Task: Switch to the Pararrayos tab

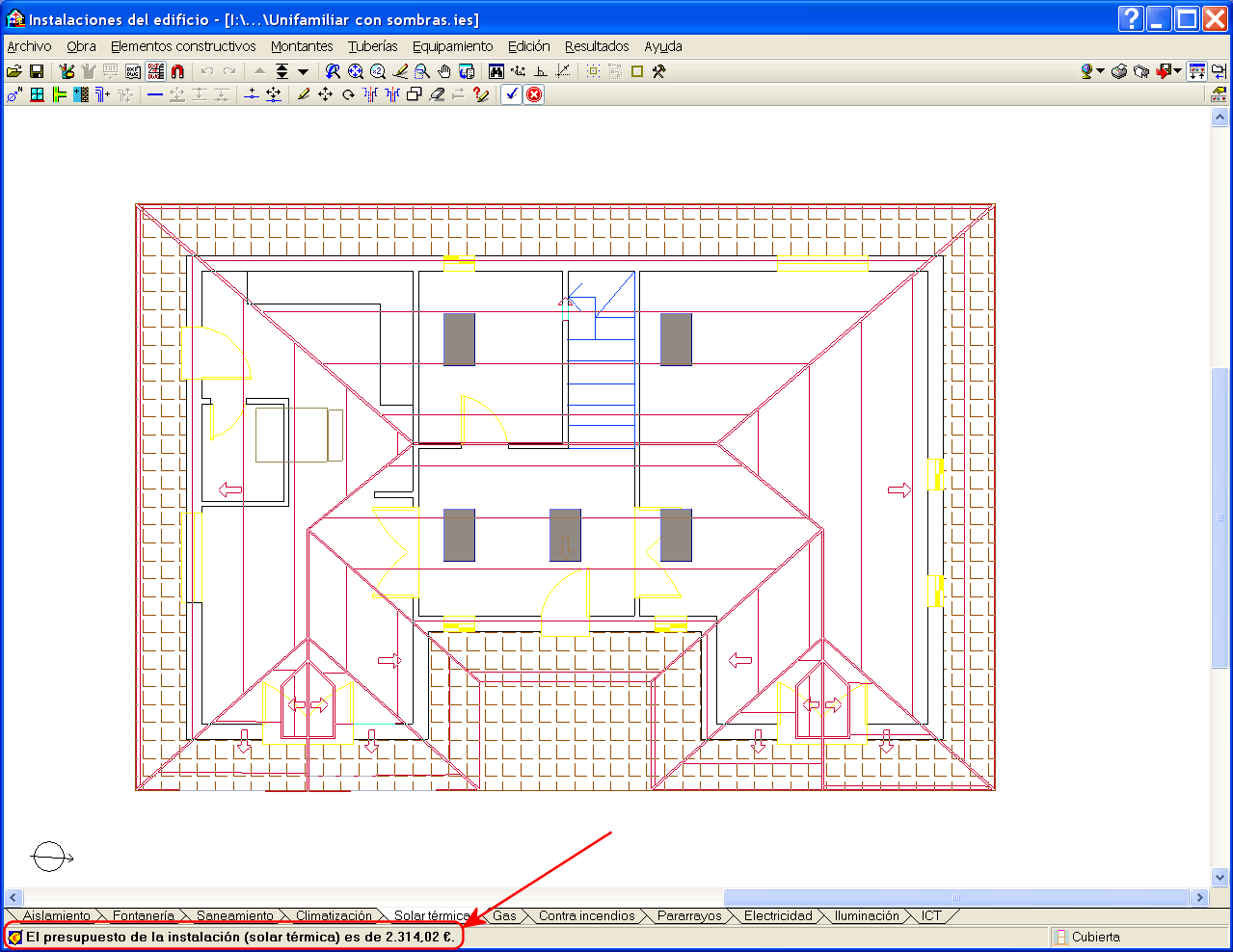Action: coord(689,916)
